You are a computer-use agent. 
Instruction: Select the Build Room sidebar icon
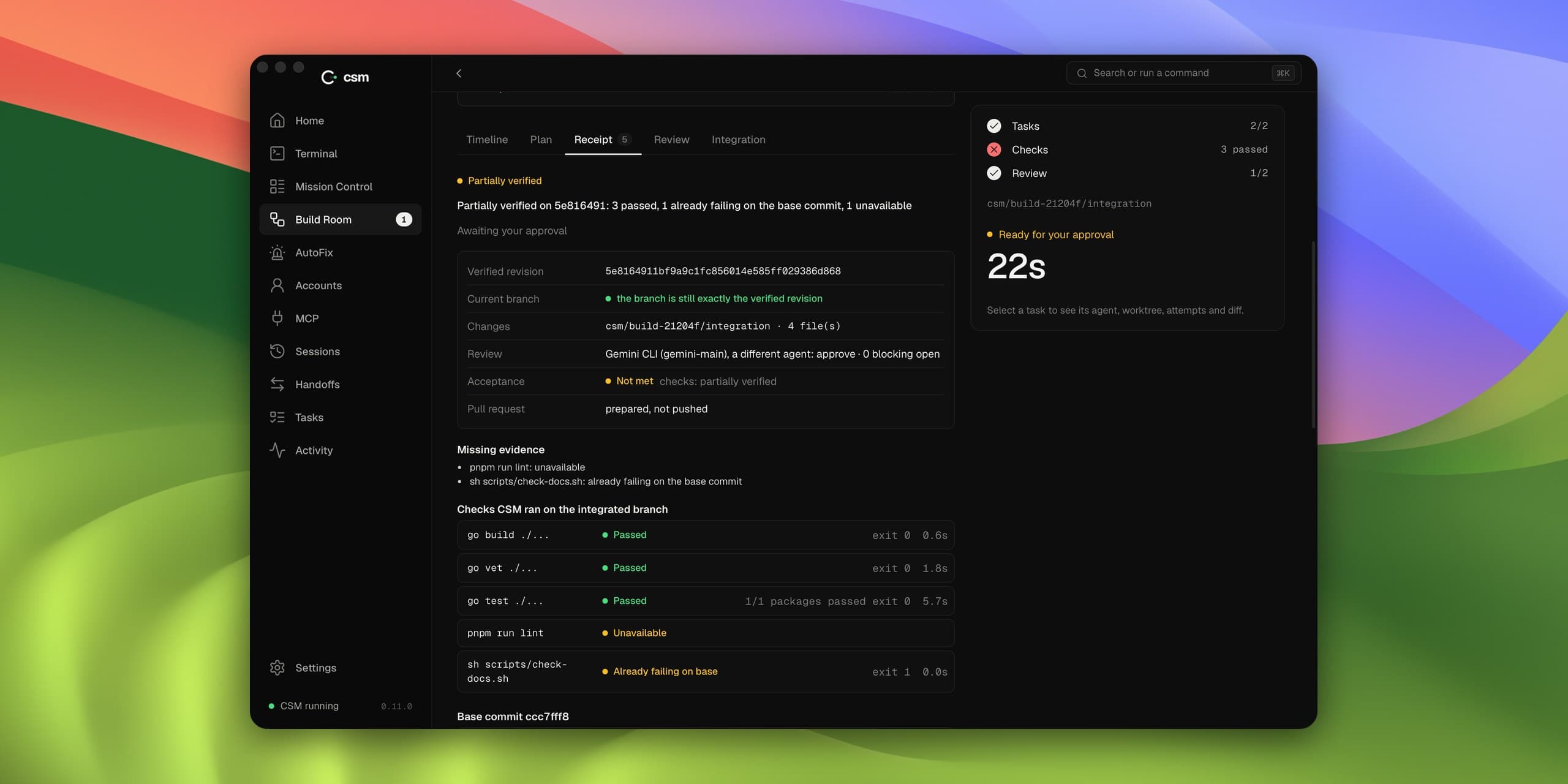[277, 219]
